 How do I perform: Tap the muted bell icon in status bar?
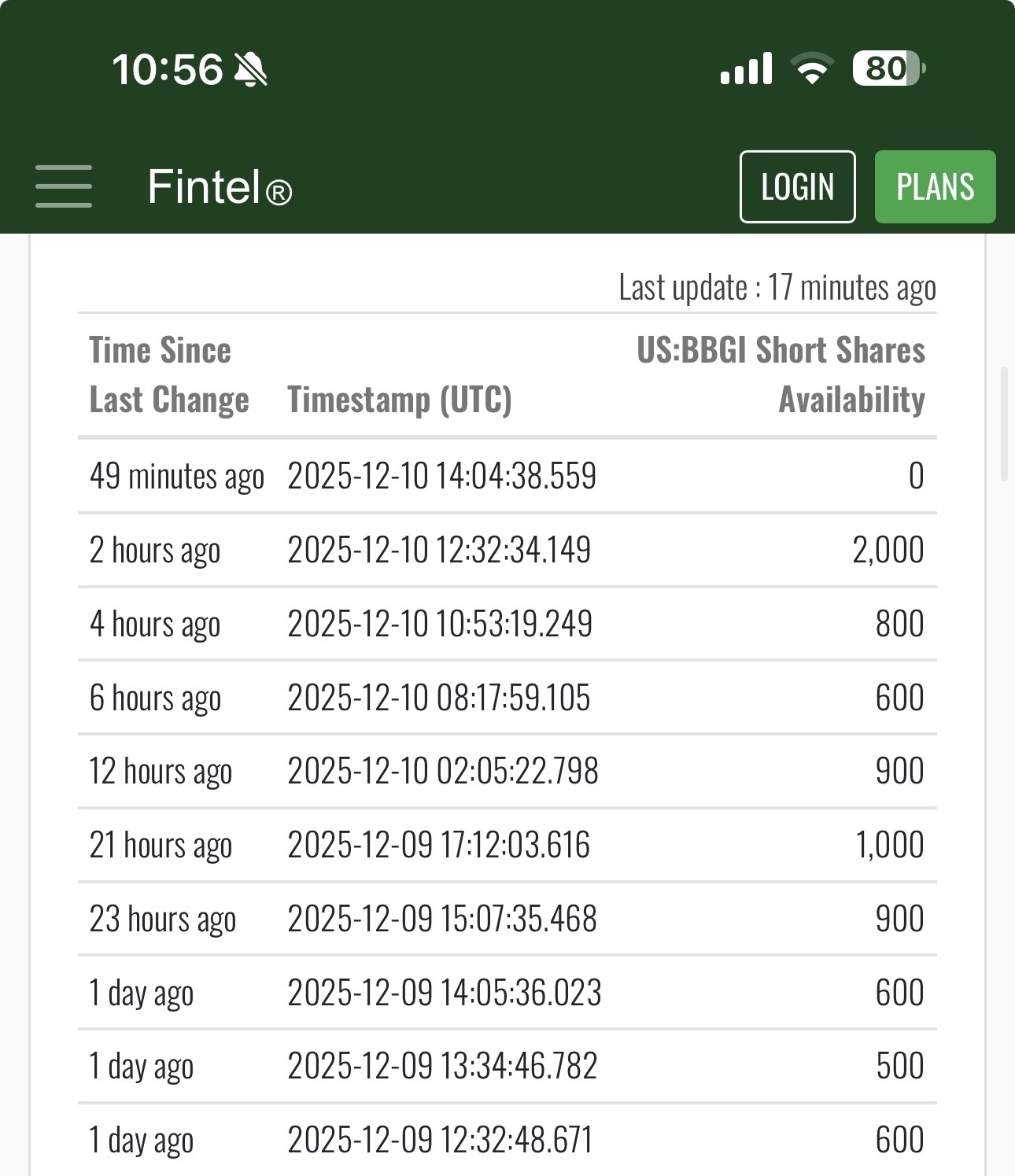pos(251,69)
